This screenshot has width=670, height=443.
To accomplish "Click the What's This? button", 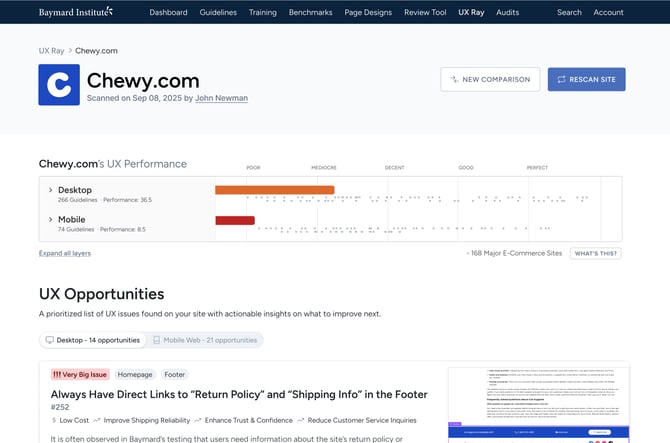I will [x=595, y=253].
